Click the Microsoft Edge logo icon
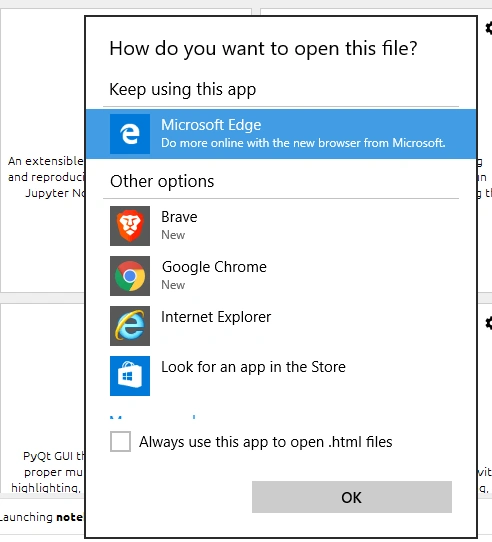 point(130,134)
